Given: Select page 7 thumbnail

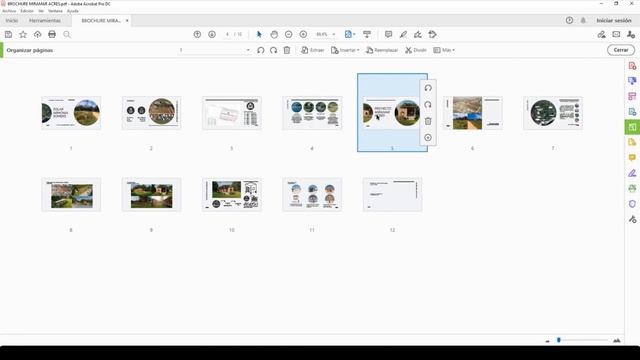Looking at the screenshot, I should click(553, 113).
